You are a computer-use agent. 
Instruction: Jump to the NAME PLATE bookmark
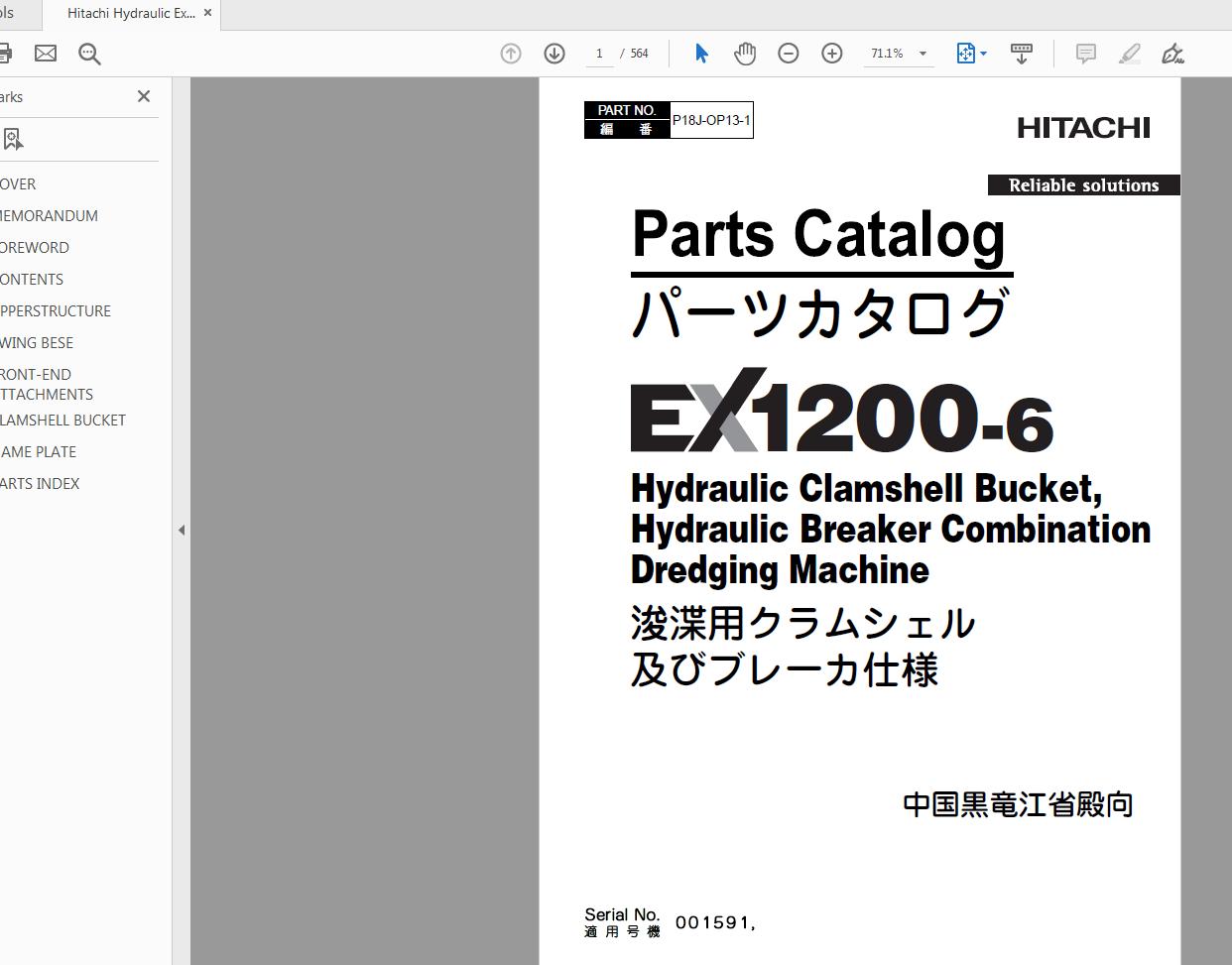[38, 452]
